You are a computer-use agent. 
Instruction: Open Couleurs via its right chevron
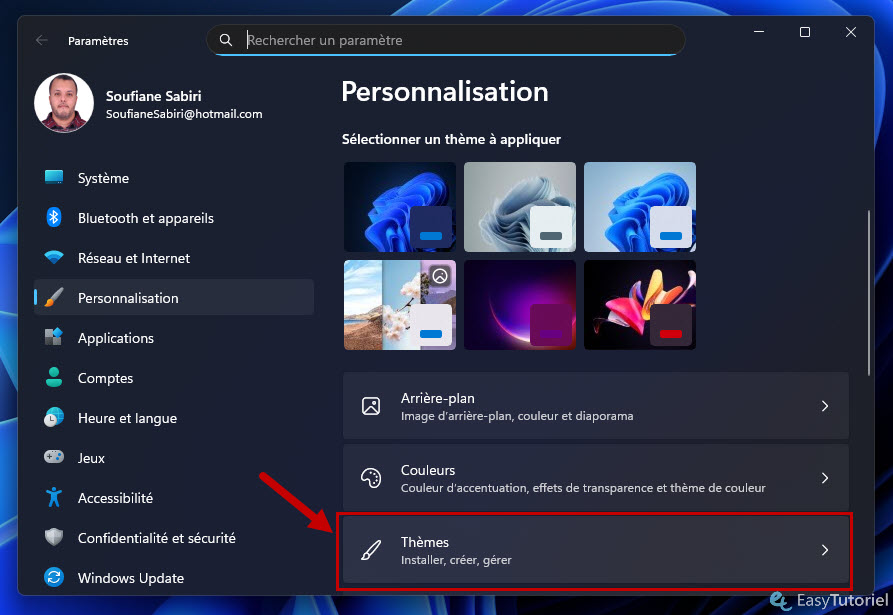[824, 478]
